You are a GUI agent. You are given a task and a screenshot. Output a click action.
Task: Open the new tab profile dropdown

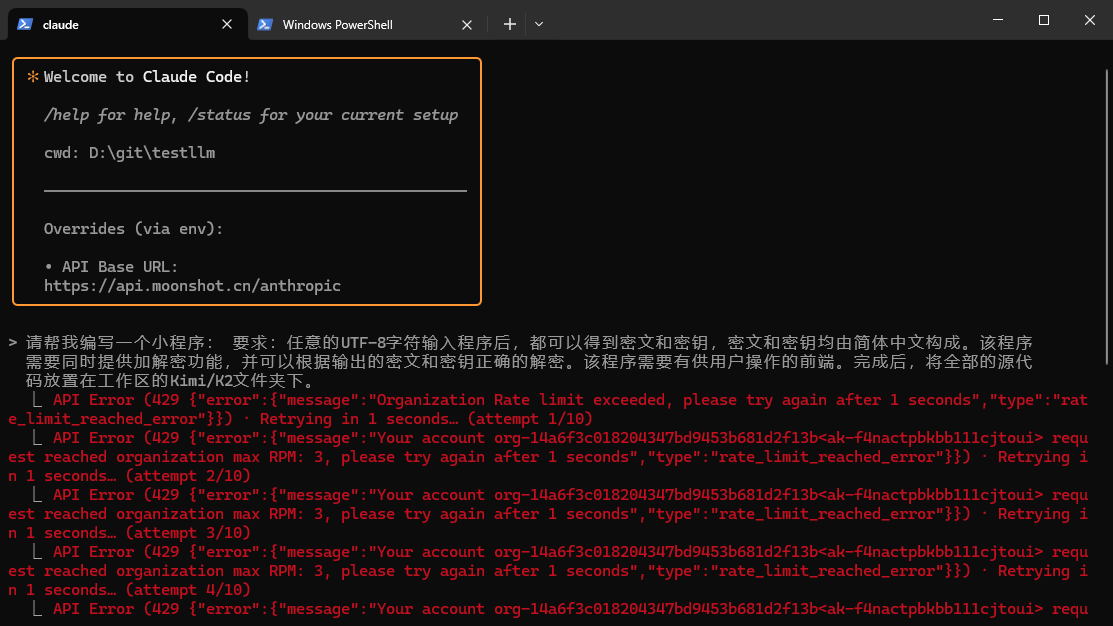(x=539, y=24)
